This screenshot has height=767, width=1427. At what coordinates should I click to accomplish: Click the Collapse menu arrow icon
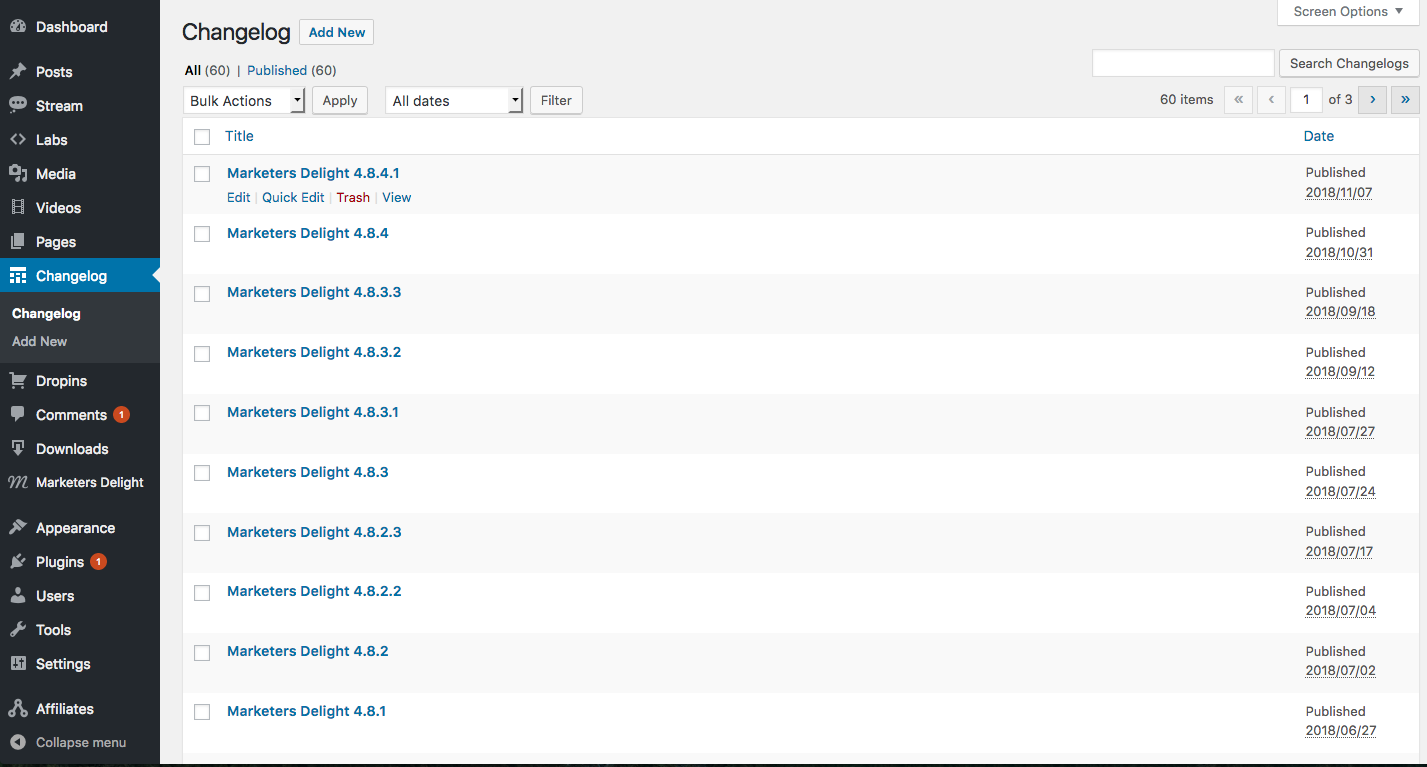click(x=18, y=743)
